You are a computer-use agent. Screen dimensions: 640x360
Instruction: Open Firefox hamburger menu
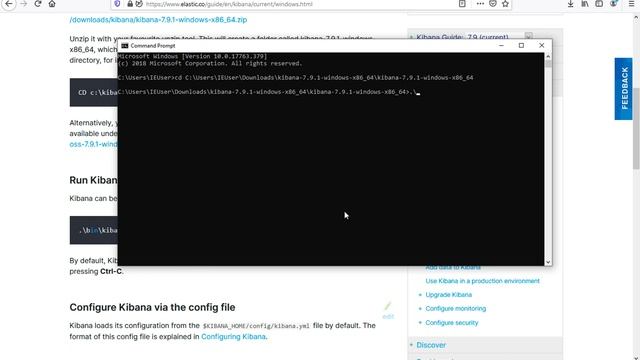631,4
